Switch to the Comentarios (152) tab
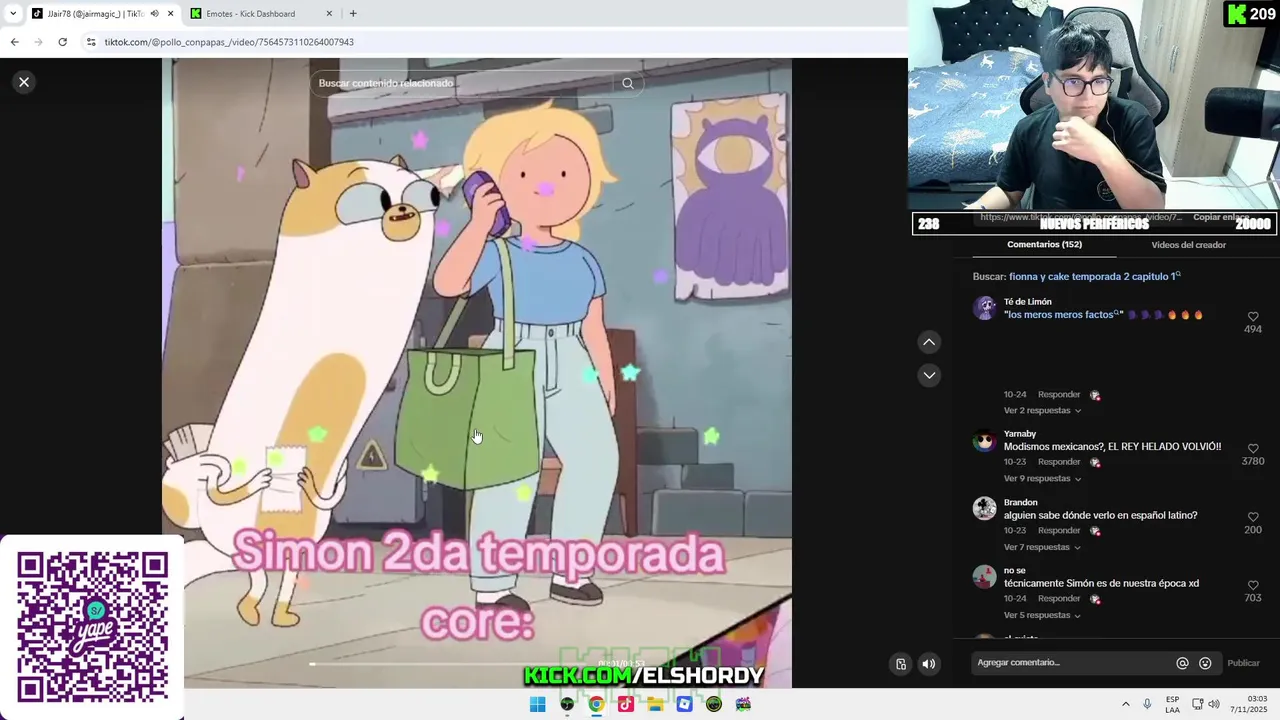This screenshot has width=1280, height=720. click(1044, 245)
